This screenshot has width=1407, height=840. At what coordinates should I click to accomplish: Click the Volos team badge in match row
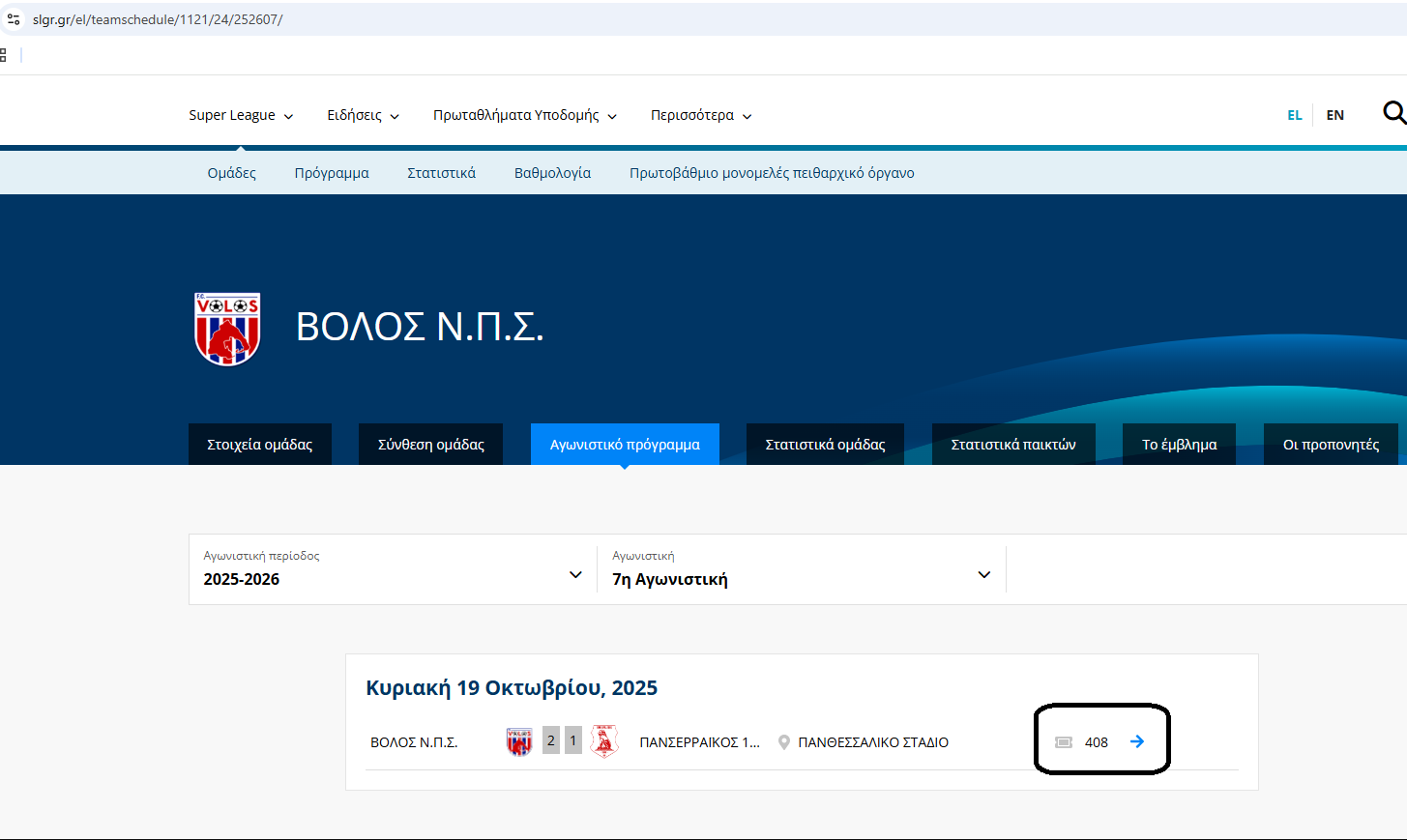click(x=519, y=741)
